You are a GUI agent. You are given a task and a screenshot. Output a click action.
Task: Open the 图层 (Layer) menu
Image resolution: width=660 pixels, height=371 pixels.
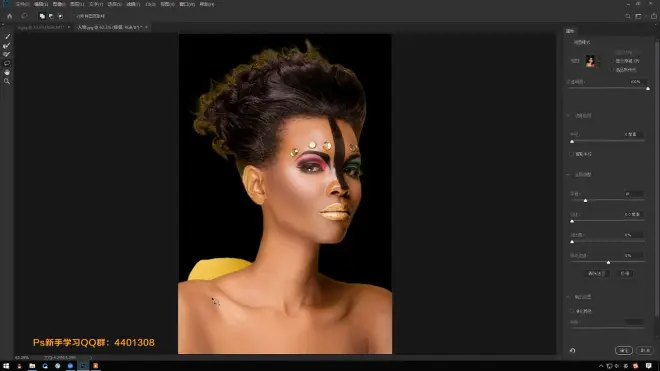(x=77, y=4)
